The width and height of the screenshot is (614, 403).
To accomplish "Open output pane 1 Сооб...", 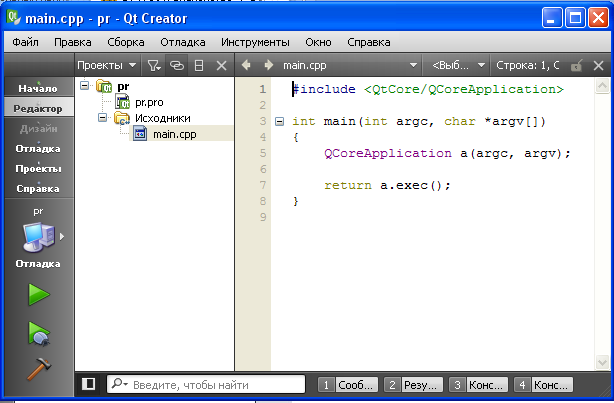I will coord(348,385).
